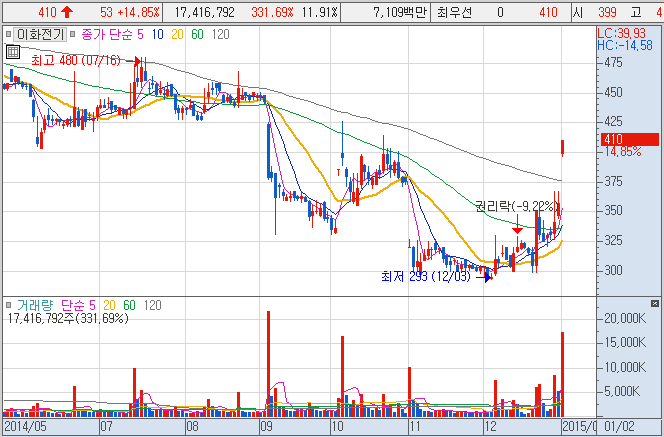The width and height of the screenshot is (664, 437).
Task: Click the red 410 current price tag on the axis
Action: pyautogui.click(x=630, y=139)
